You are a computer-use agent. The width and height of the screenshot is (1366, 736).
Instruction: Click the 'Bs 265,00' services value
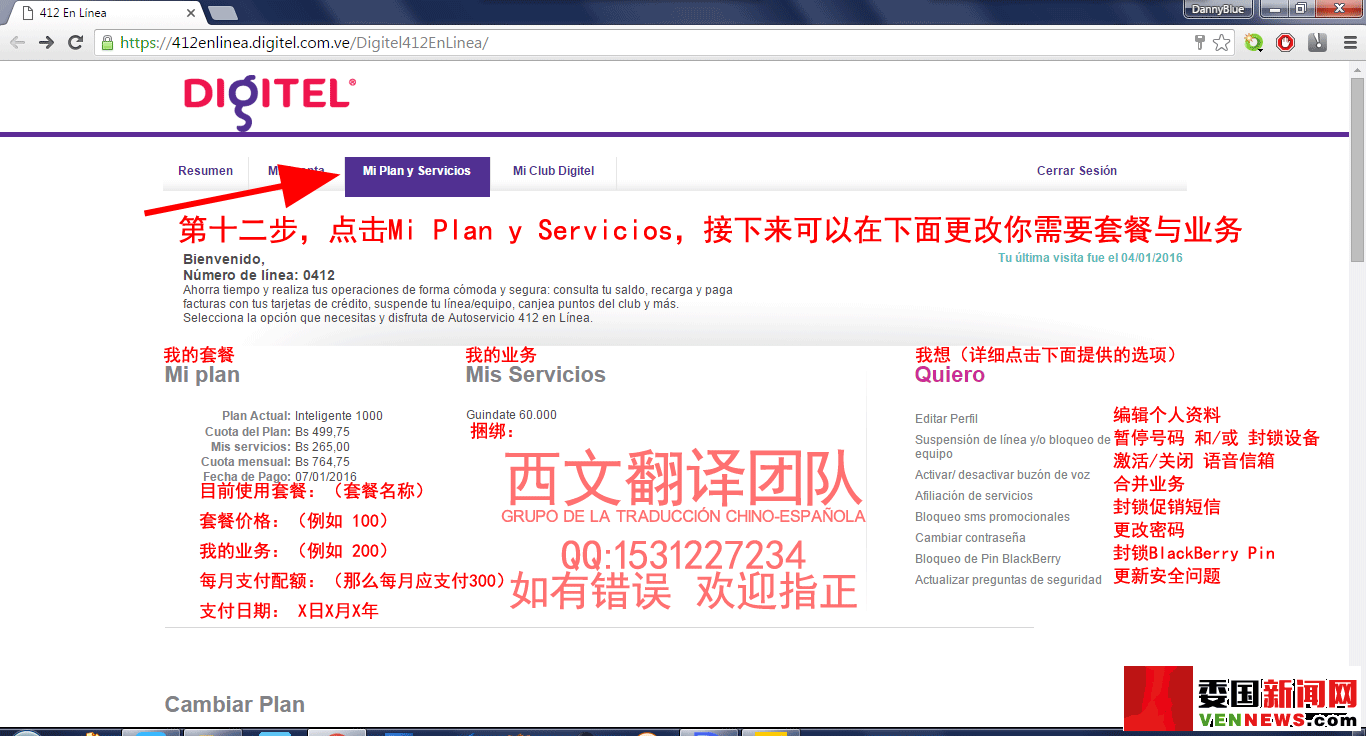tap(322, 447)
